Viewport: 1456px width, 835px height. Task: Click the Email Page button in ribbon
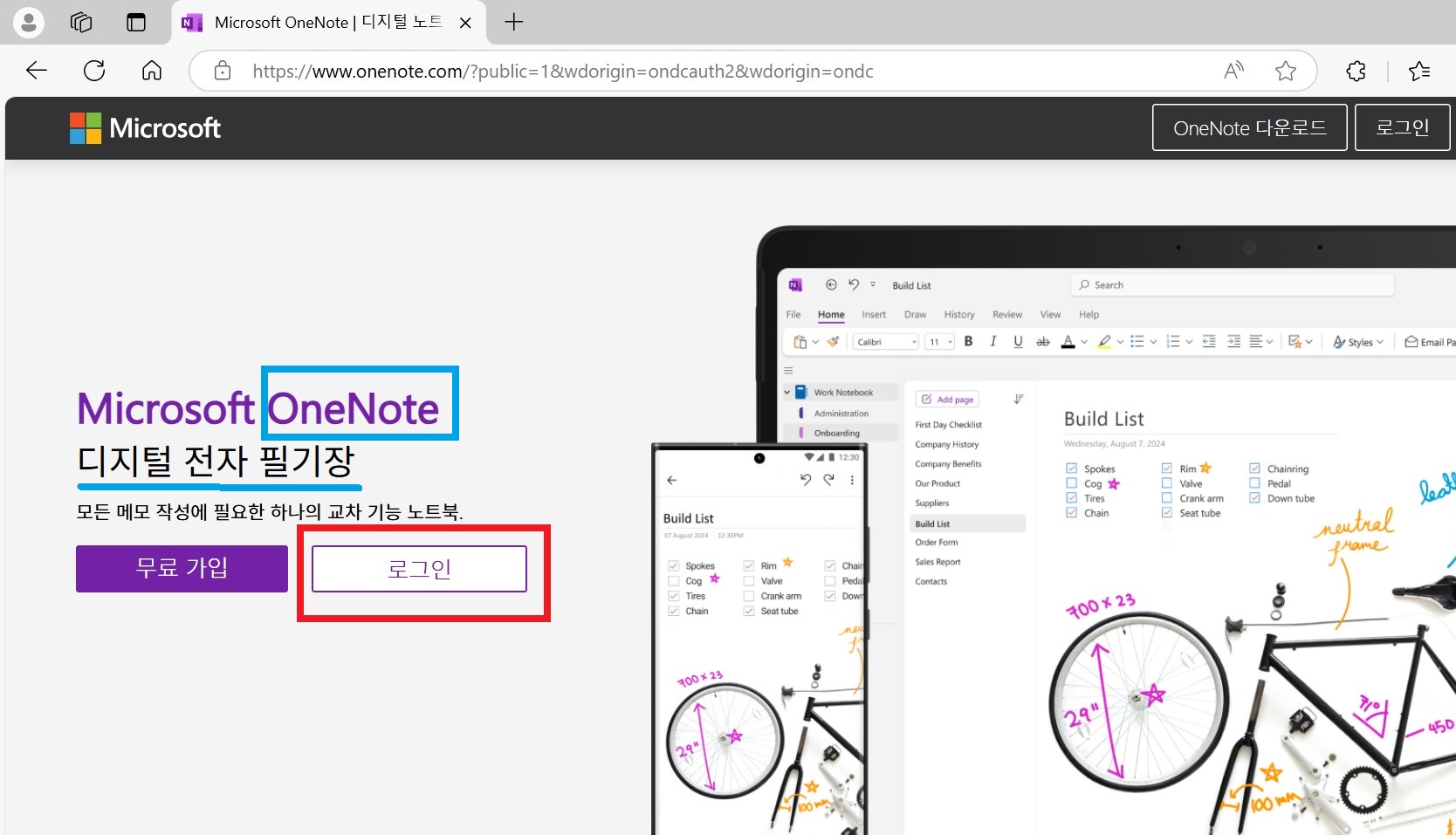pyautogui.click(x=1429, y=342)
